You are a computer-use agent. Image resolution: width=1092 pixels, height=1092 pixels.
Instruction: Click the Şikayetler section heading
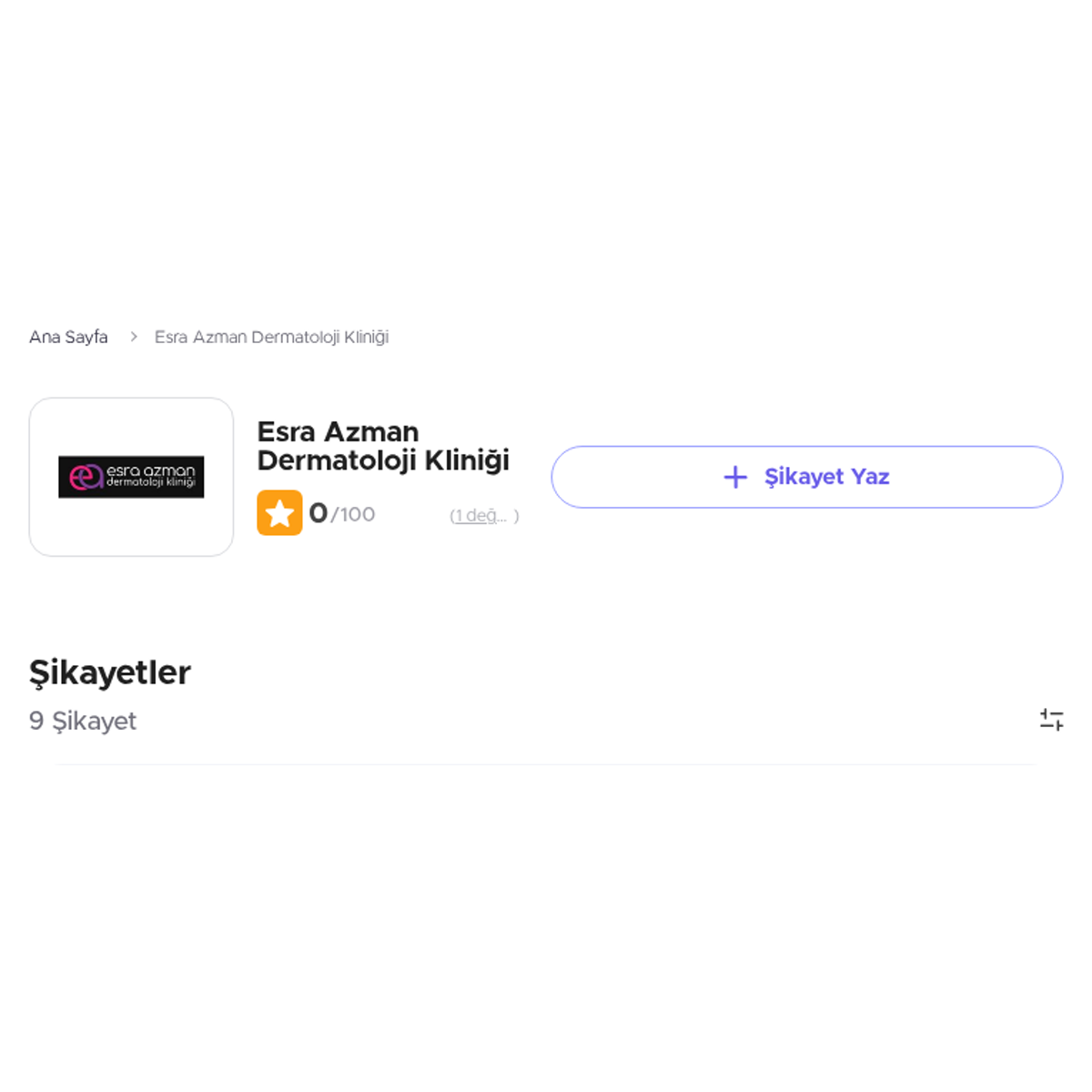pyautogui.click(x=110, y=672)
